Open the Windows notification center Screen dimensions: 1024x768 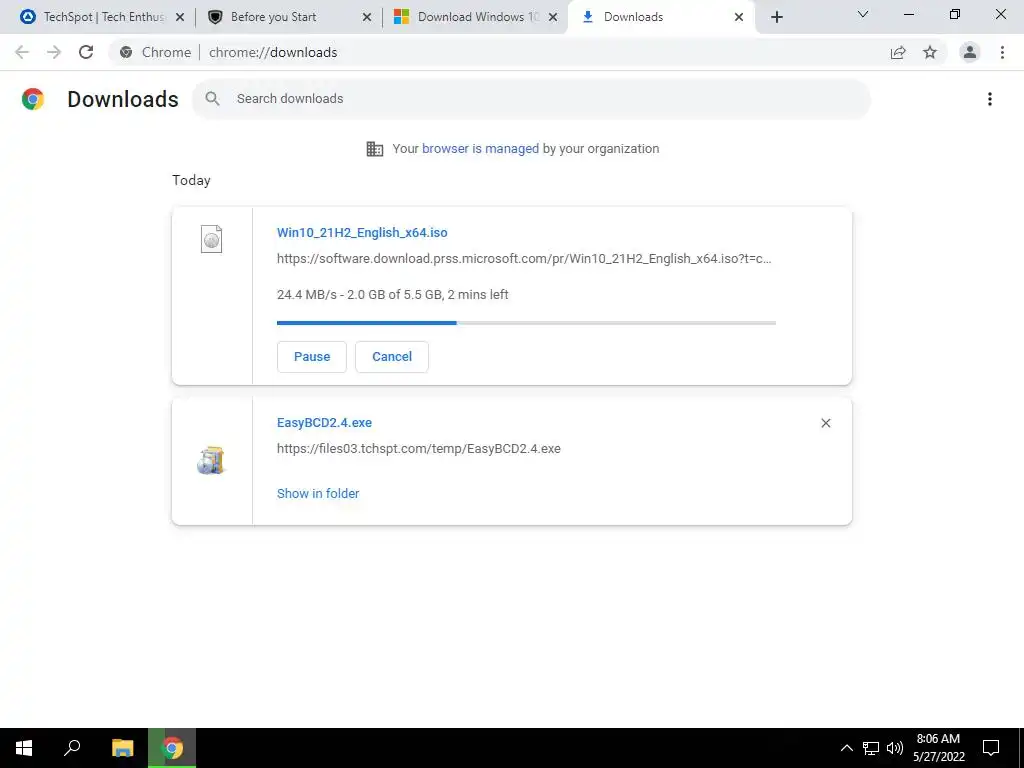point(991,748)
